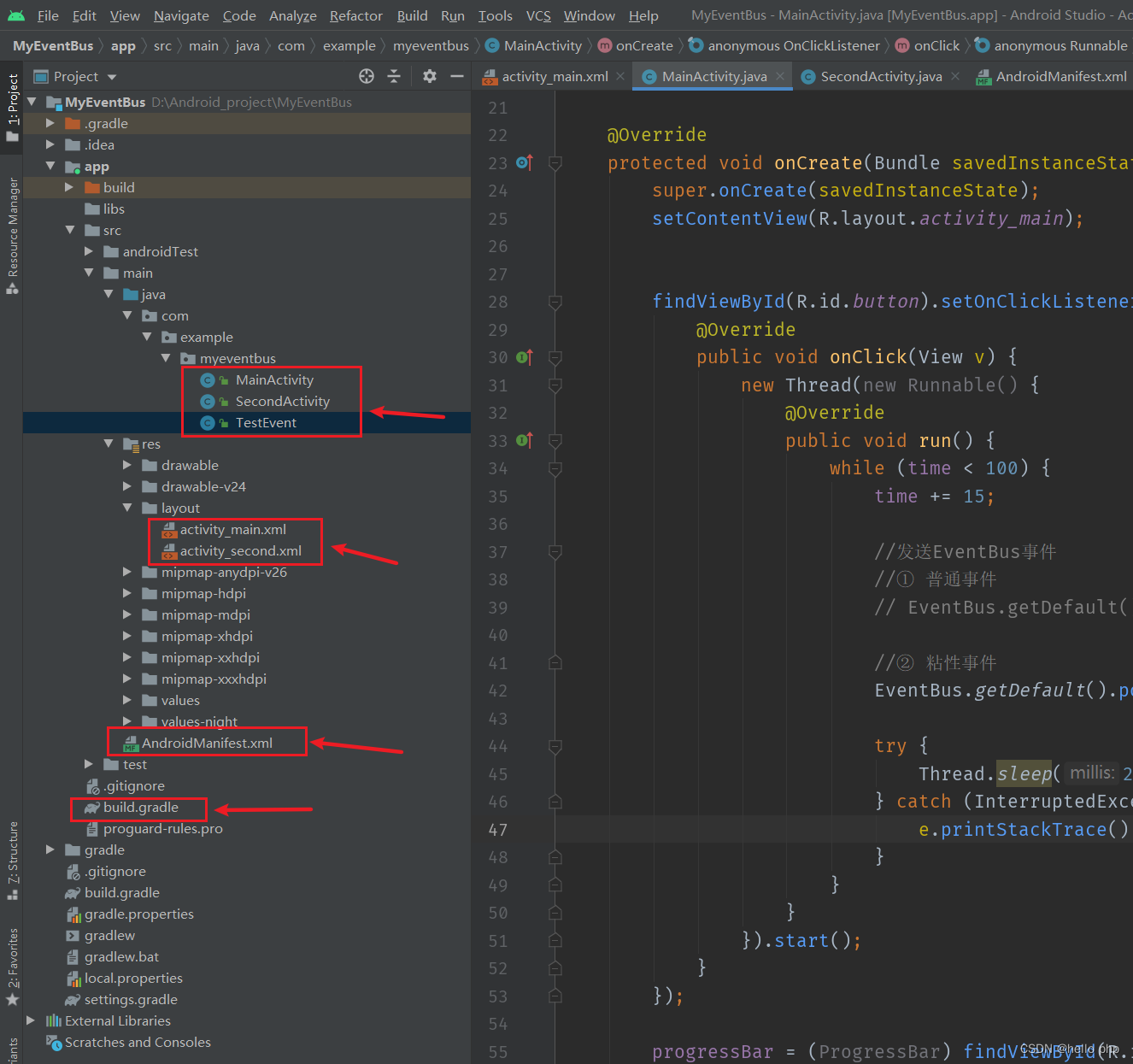Expand External Libraries node
Screen dimensions: 1133x1064
click(x=31, y=1020)
